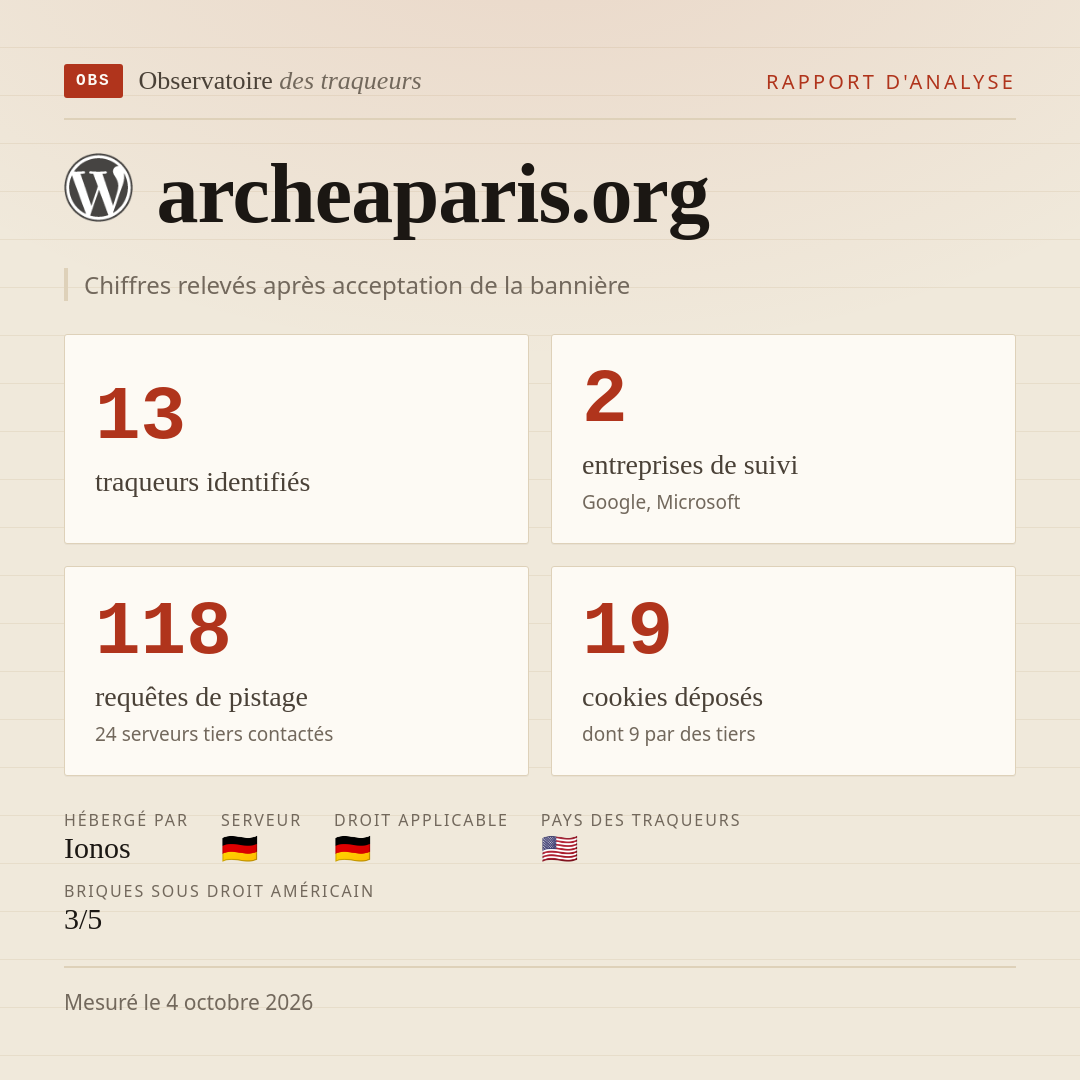This screenshot has width=1080, height=1080.
Task: Click the Google, Microsoft text
Action: pyautogui.click(x=661, y=502)
